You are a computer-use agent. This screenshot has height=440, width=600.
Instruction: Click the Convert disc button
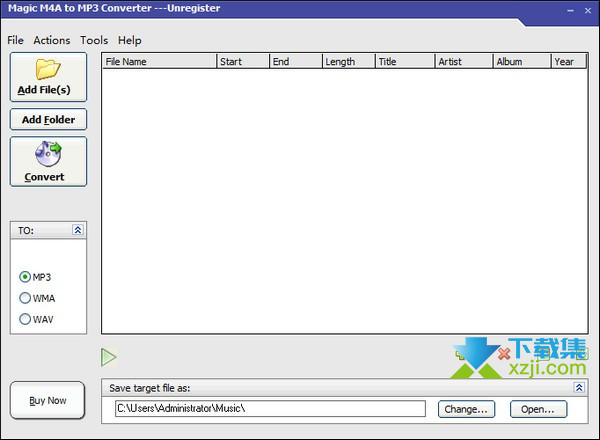point(48,161)
